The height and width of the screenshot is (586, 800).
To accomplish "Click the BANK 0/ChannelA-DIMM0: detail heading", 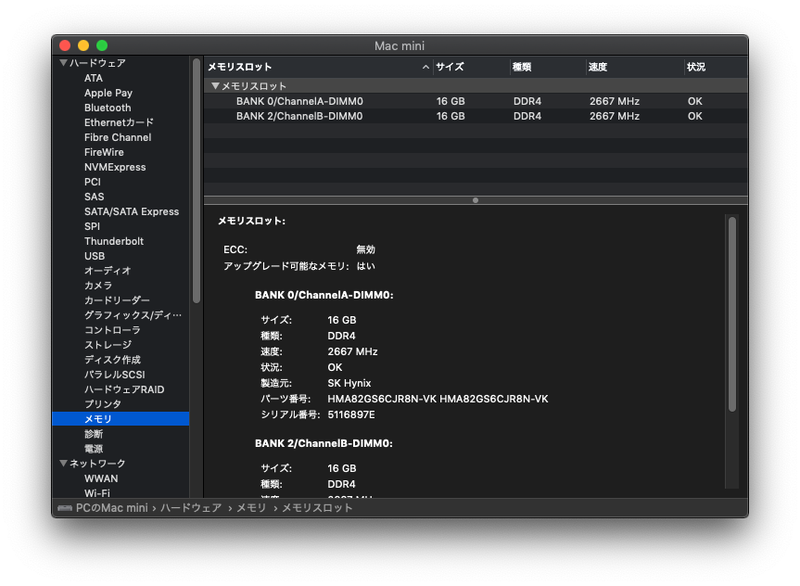I will [324, 295].
